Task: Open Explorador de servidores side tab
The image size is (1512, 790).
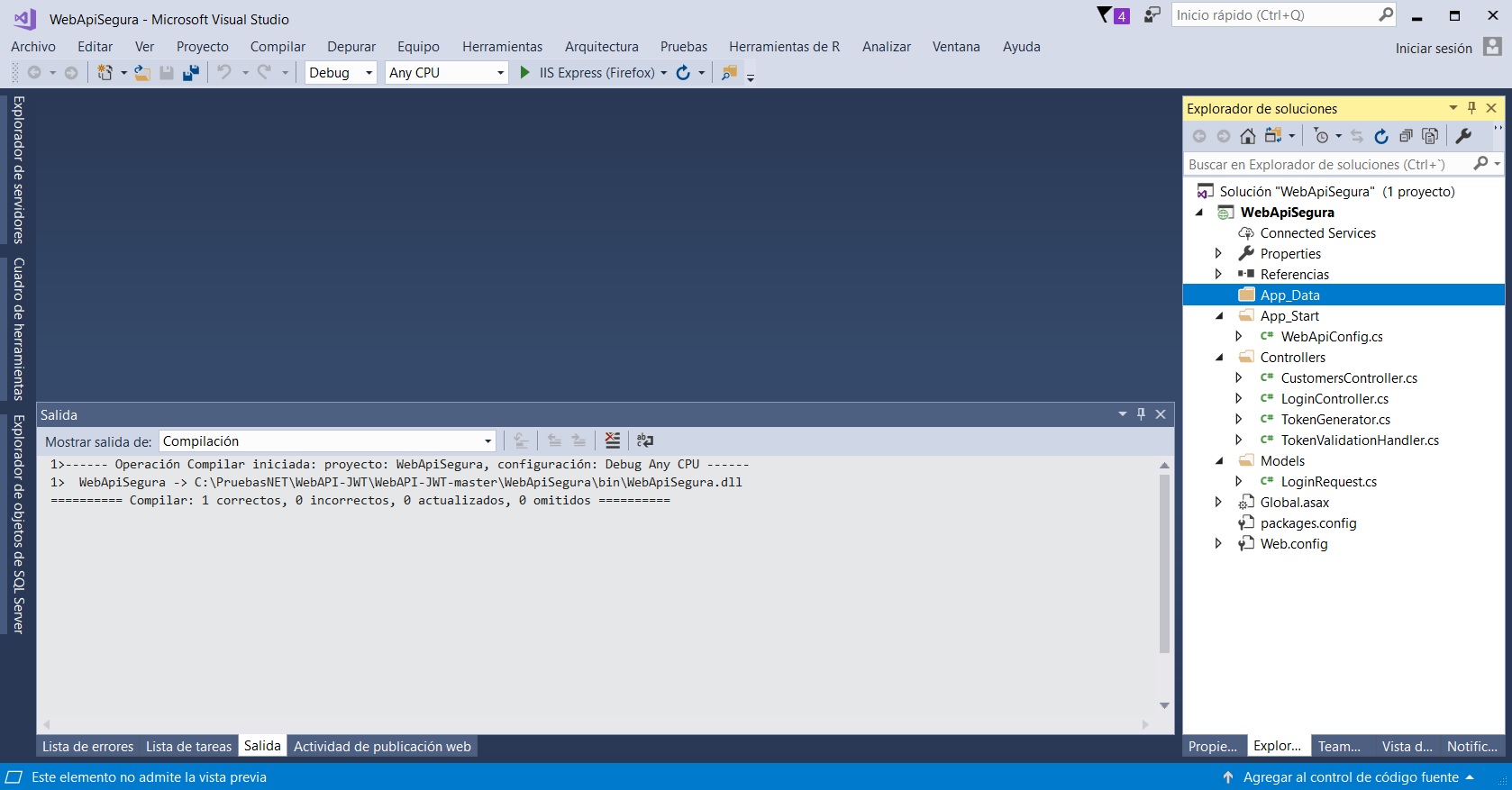Action: [18, 169]
